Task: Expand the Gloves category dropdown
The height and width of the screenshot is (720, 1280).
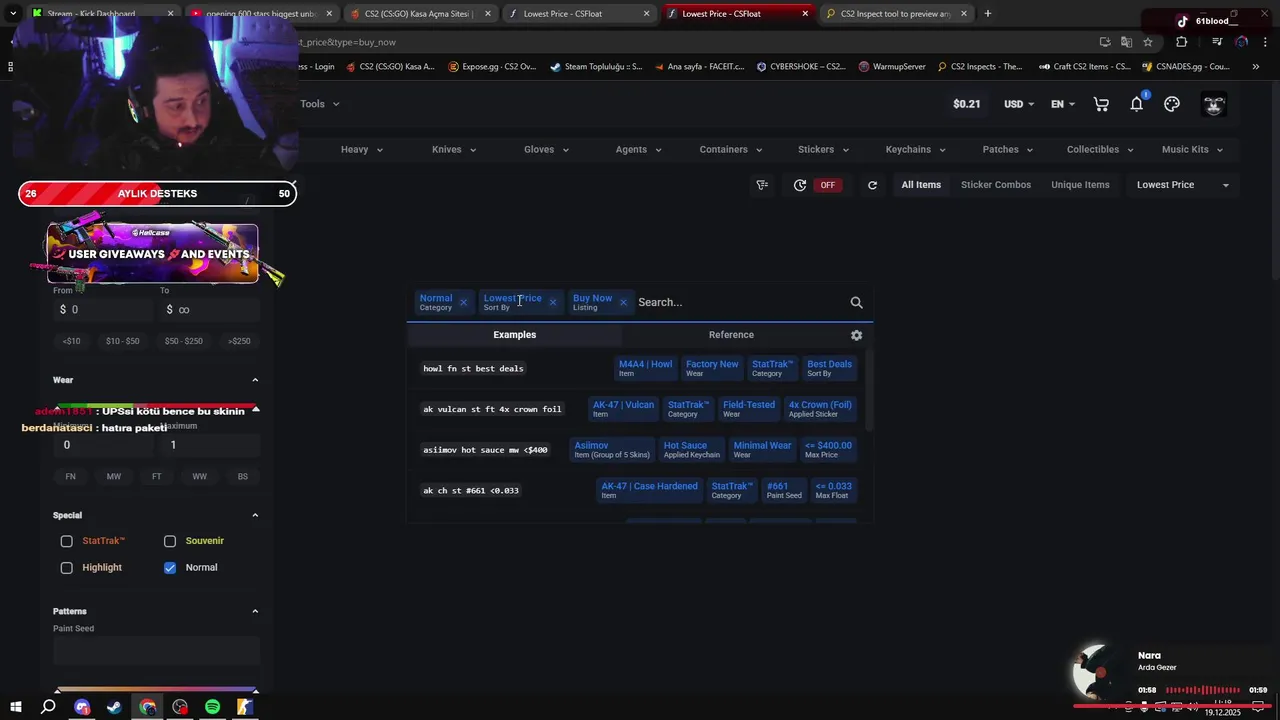Action: 546,150
